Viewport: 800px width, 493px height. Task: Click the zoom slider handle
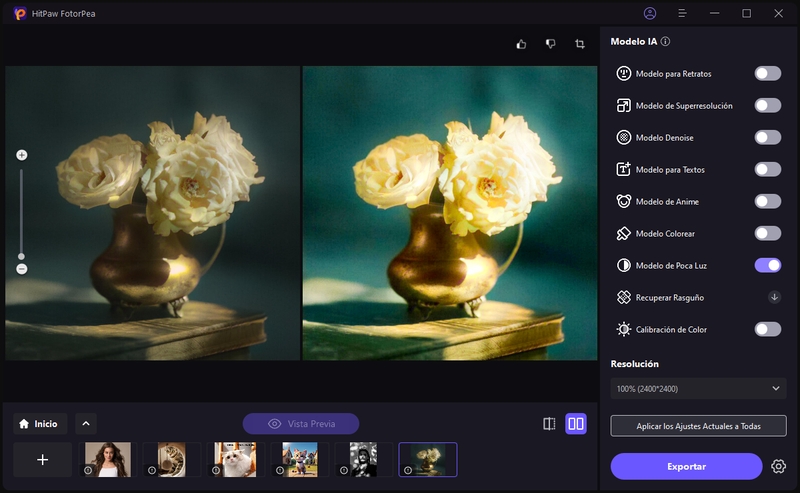(21, 257)
